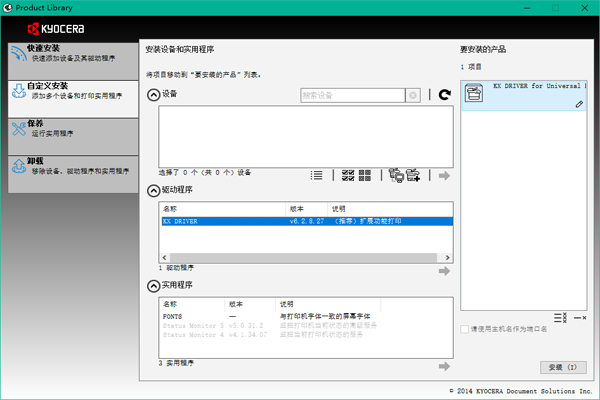Select the Status Monitor 5 row

click(x=270, y=326)
